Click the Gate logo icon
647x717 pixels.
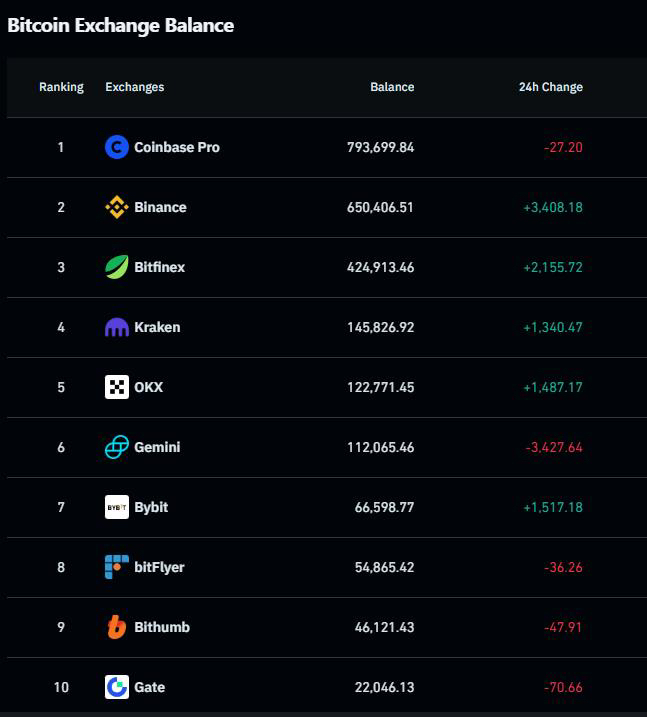pos(117,687)
